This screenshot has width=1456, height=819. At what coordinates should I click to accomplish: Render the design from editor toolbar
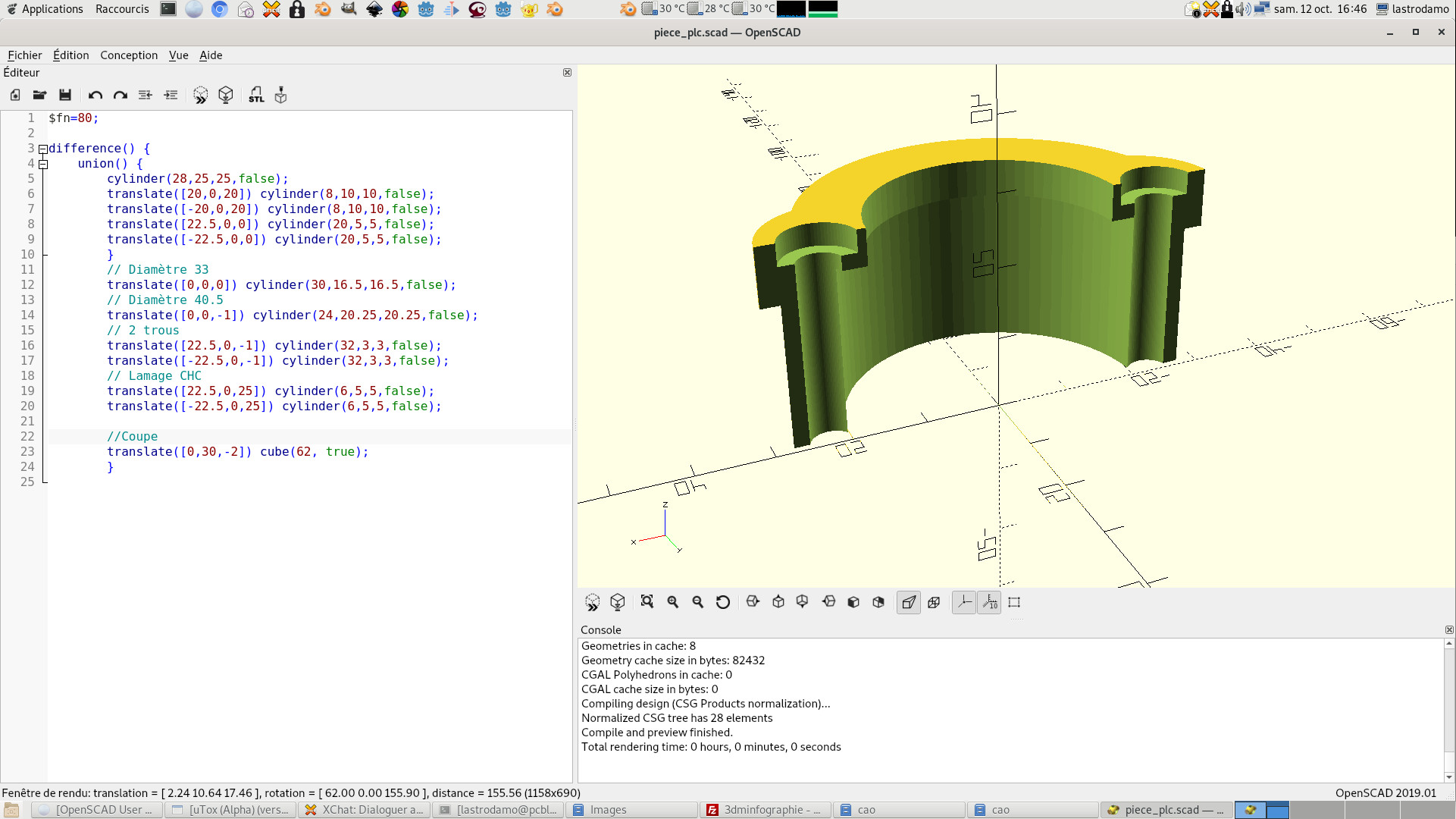click(226, 95)
